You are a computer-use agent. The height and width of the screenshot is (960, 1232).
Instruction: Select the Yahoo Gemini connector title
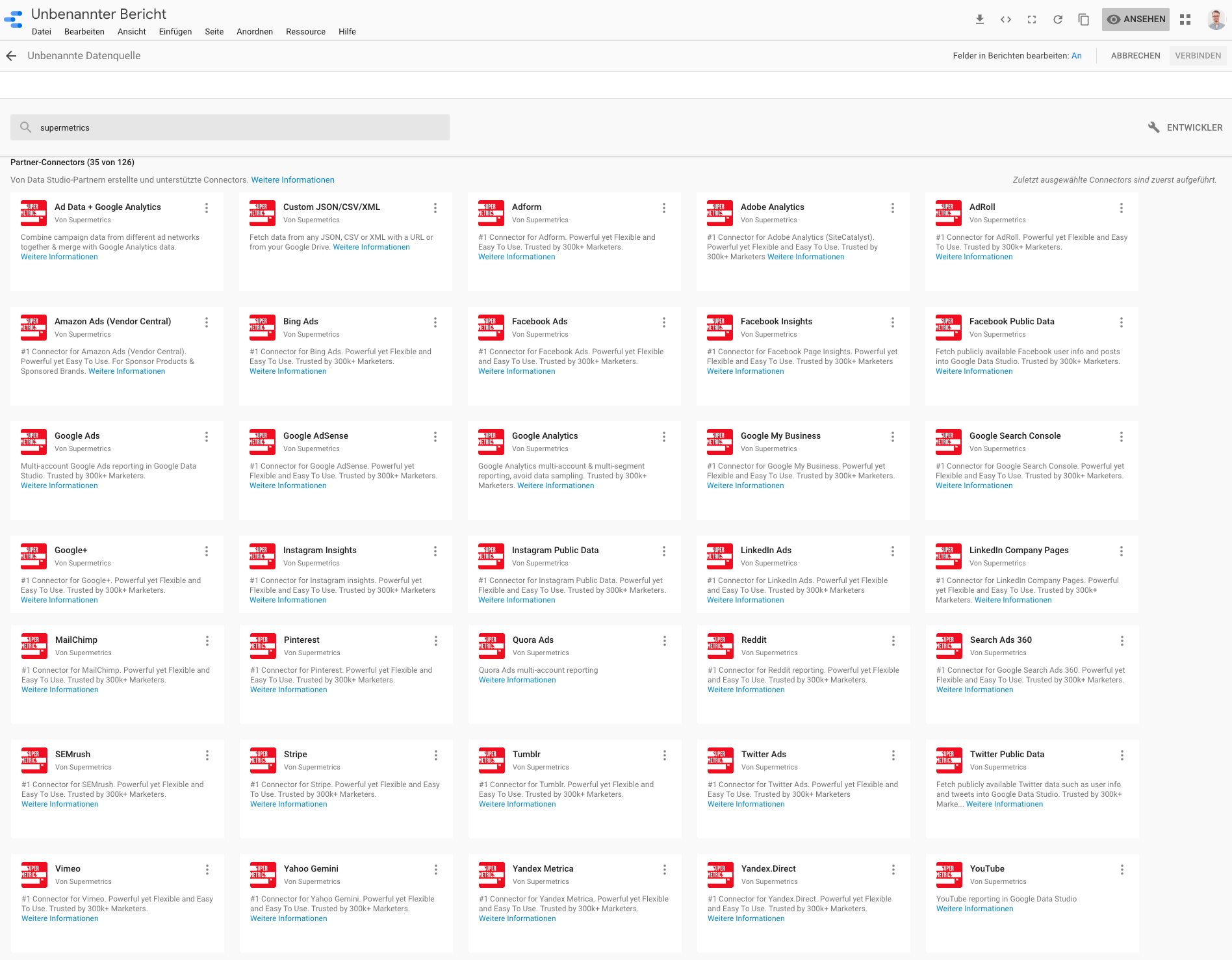coord(311,868)
